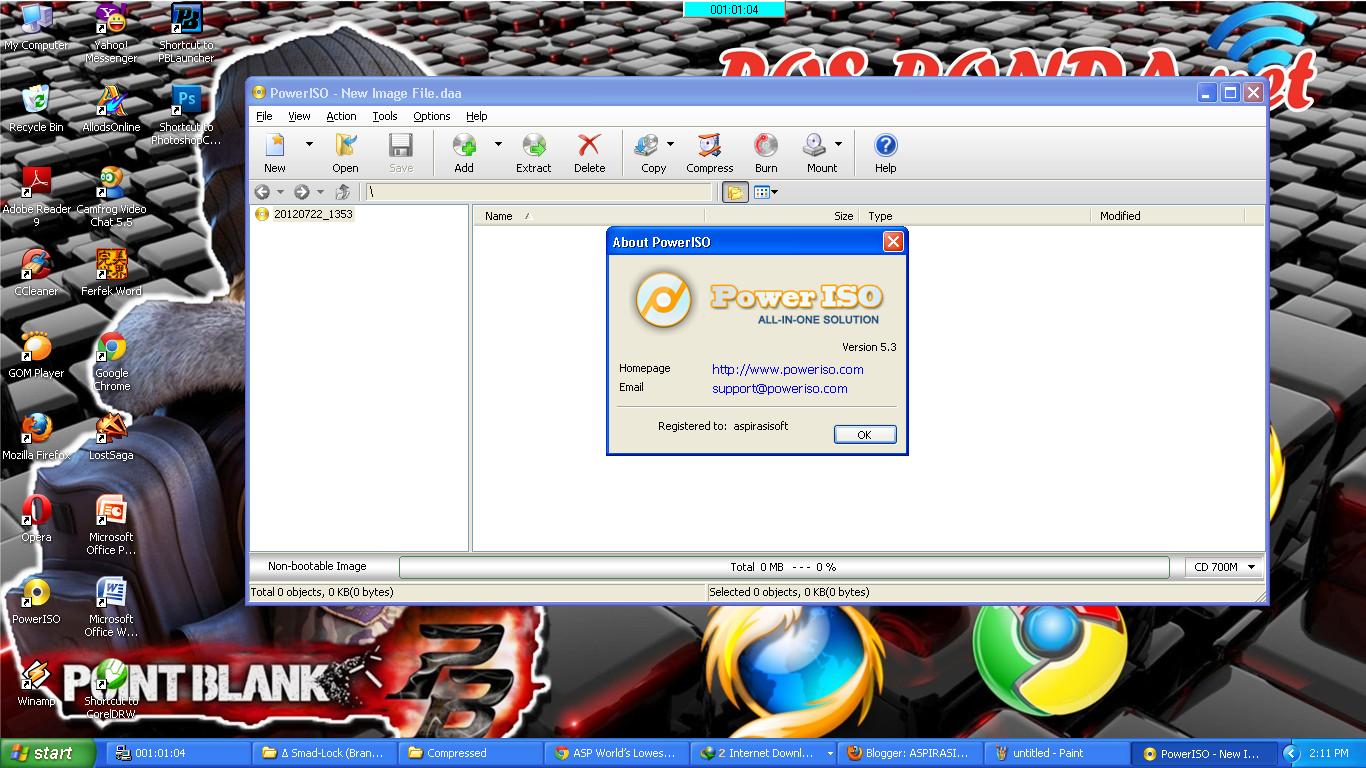Switch to untitled - Paint in taskbar
1366x768 pixels.
tap(1057, 753)
